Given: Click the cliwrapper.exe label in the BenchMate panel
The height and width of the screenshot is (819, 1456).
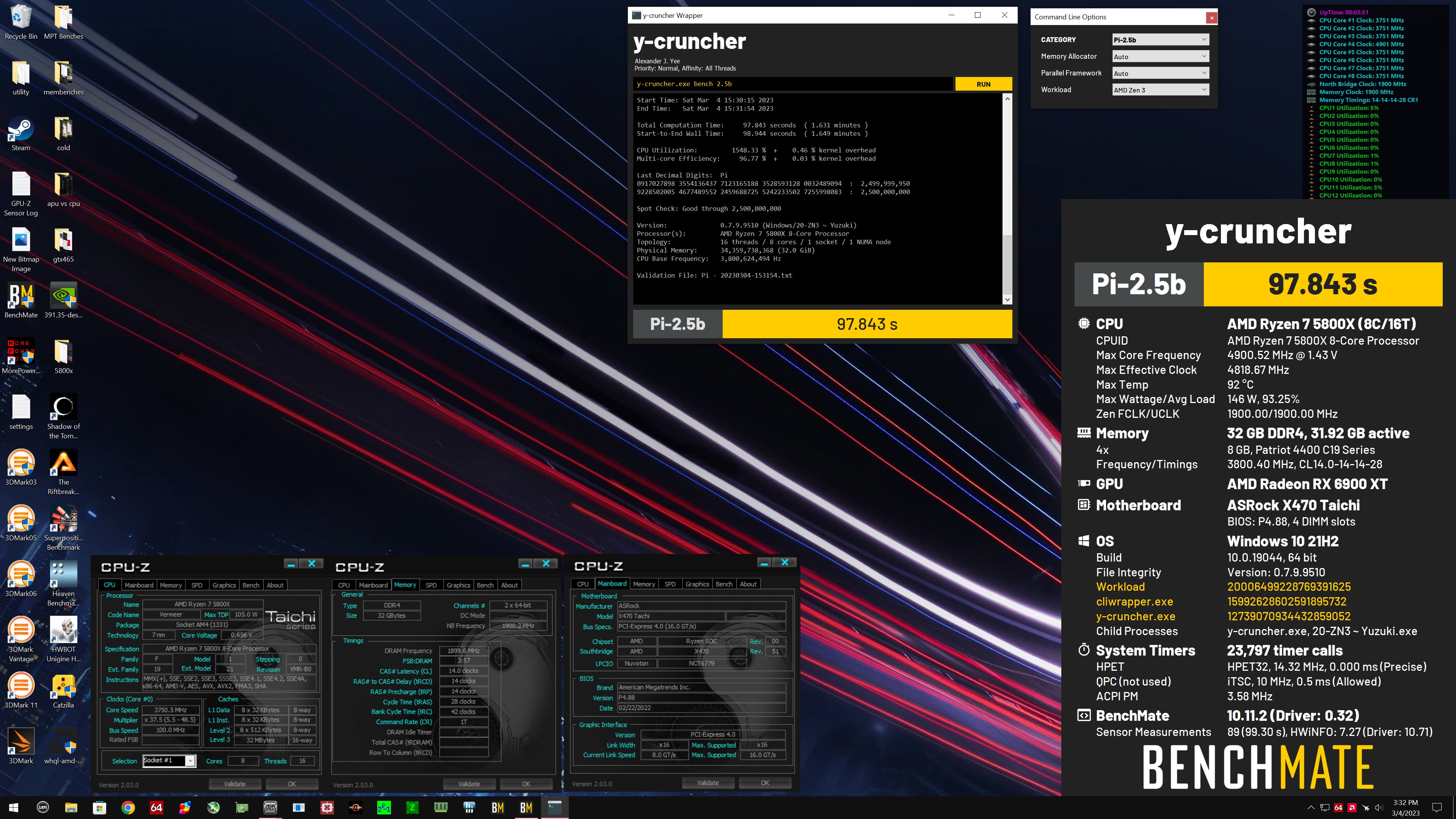Looking at the screenshot, I should click(1134, 602).
